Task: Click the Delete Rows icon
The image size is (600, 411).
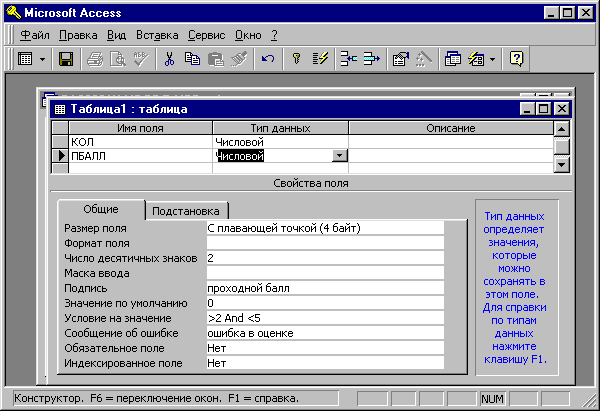Action: tap(371, 60)
